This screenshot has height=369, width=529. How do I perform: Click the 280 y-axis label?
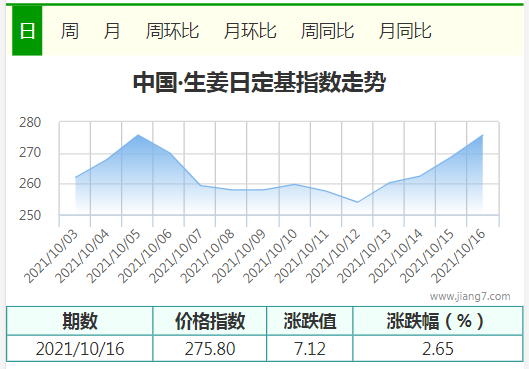(30, 122)
